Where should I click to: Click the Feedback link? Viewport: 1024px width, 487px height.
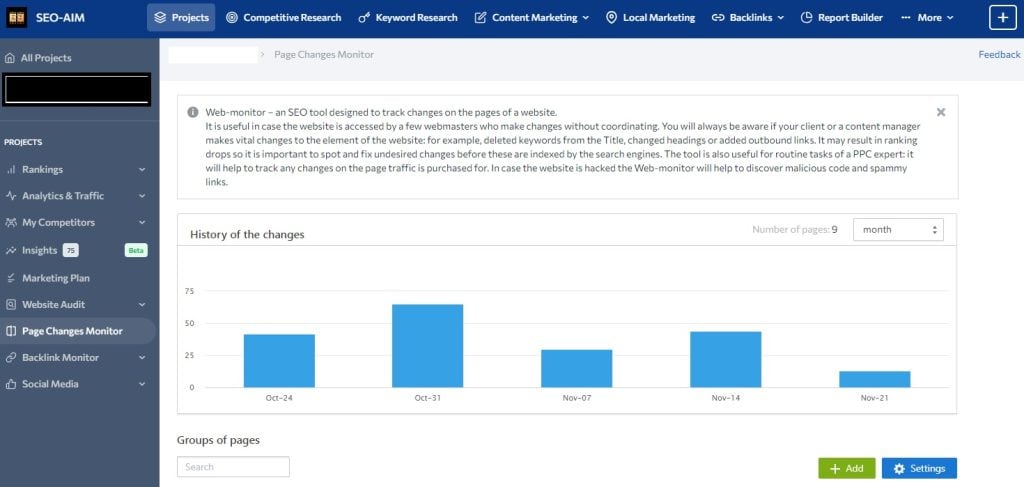point(999,55)
